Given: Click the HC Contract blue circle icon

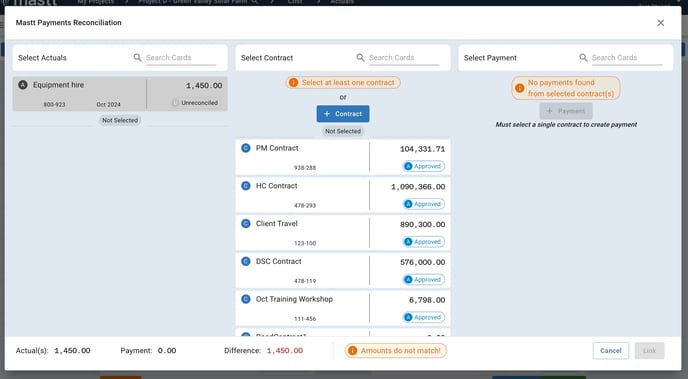Looking at the screenshot, I should tap(246, 186).
